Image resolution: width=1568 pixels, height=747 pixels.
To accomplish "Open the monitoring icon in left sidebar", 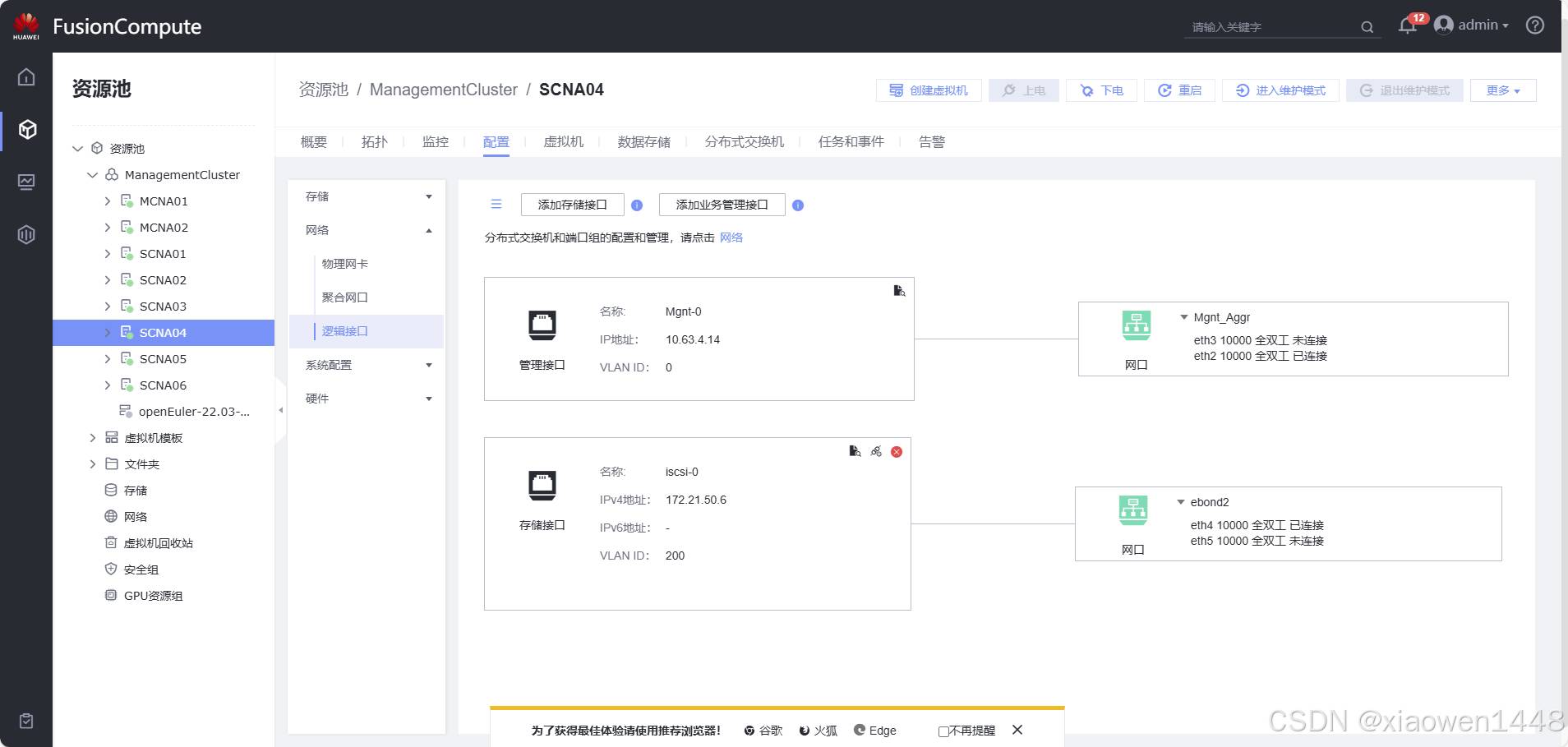I will [26, 182].
